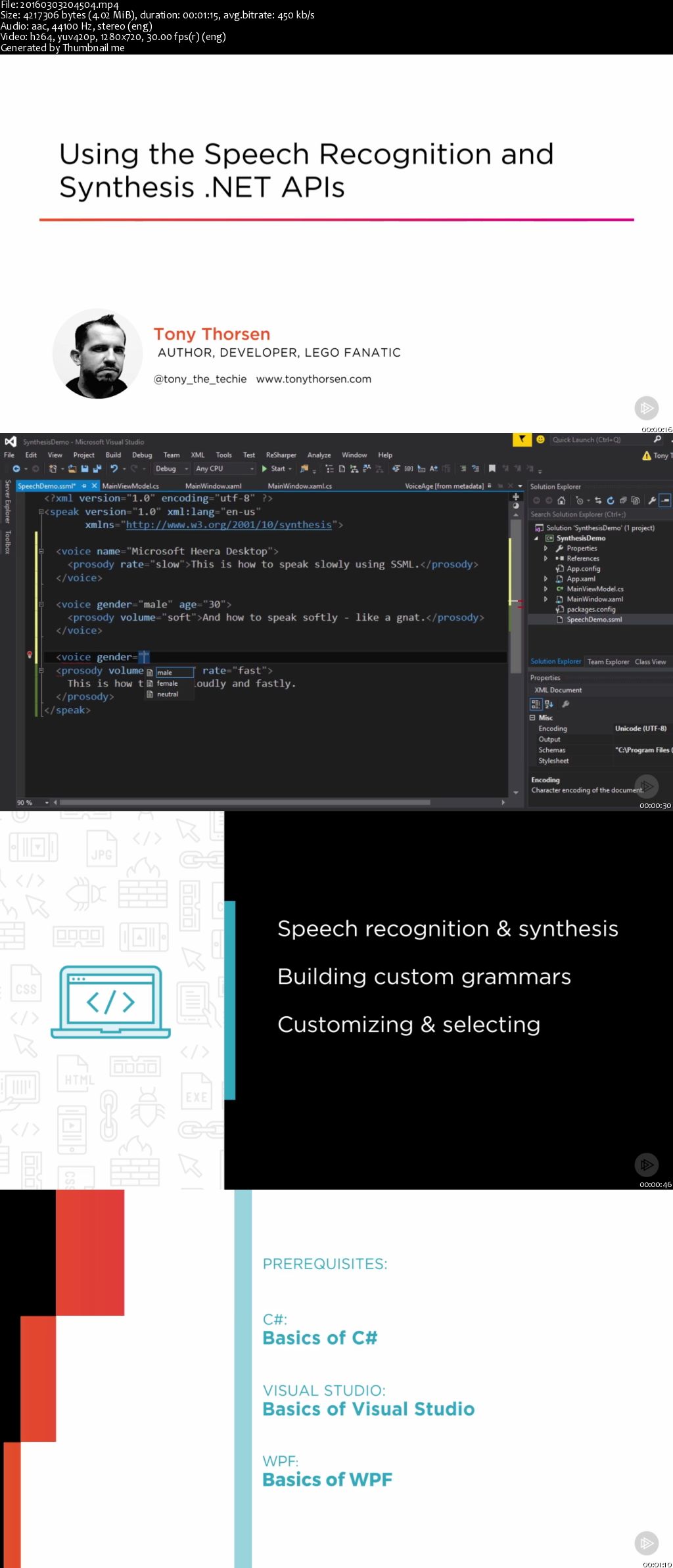
Task: Toggle pin on the VoiceAge [from metadata] tab
Action: [x=489, y=485]
